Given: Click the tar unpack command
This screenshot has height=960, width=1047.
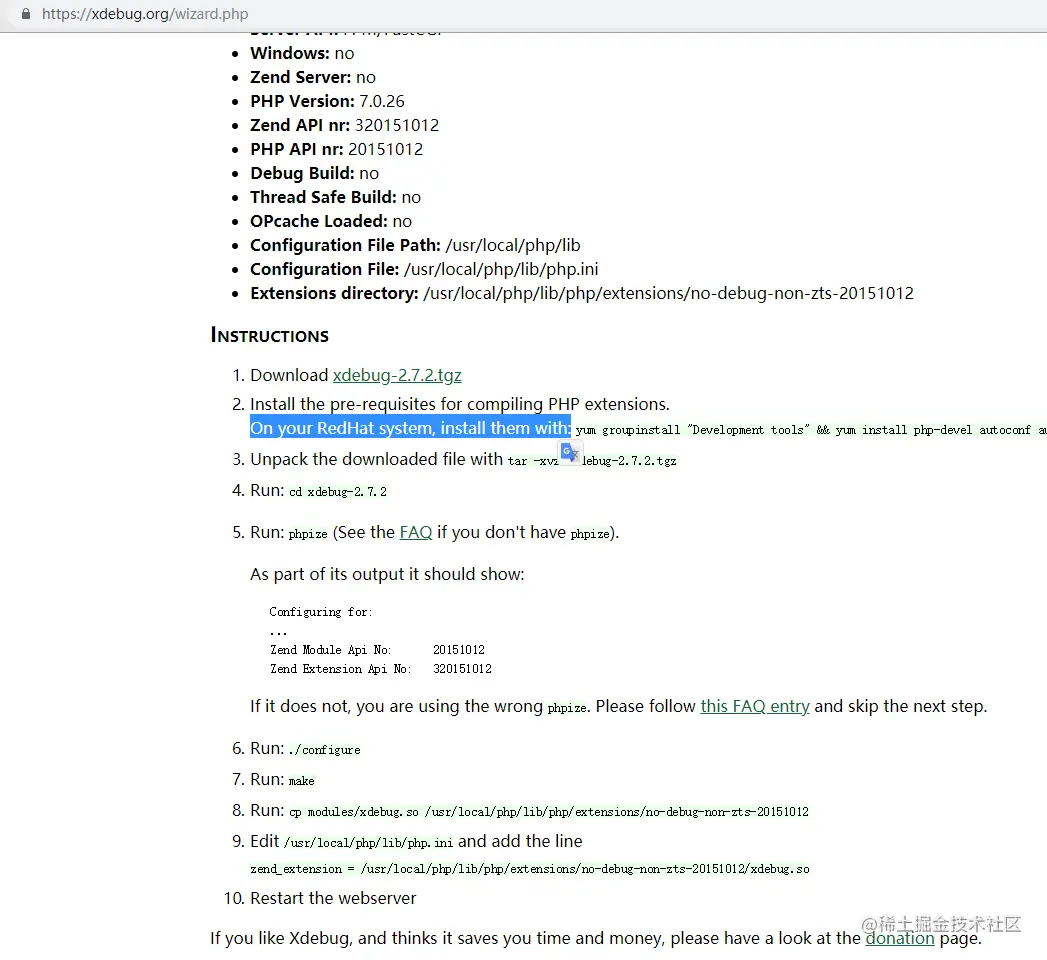Looking at the screenshot, I should pos(592,461).
